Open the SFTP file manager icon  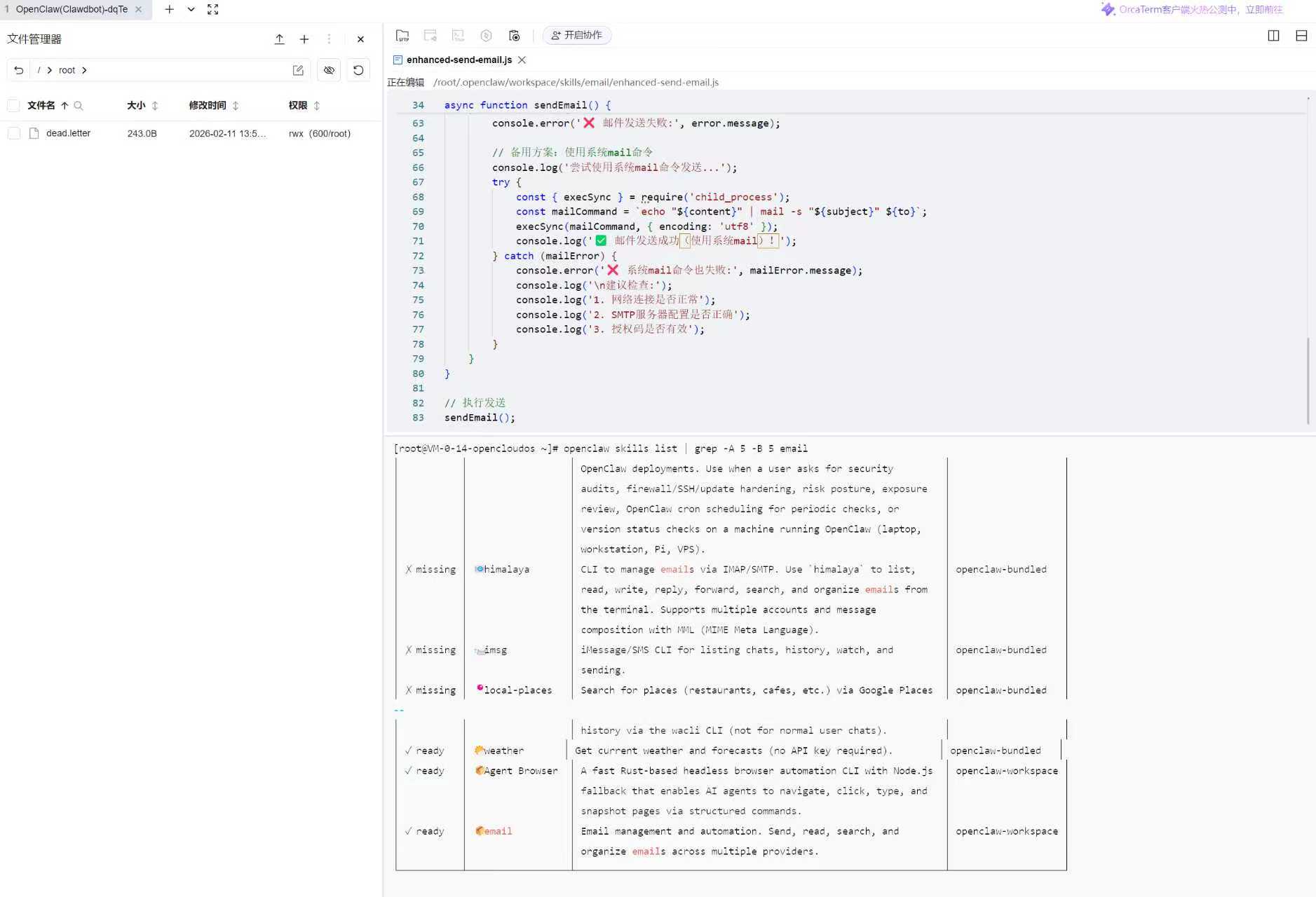pyautogui.click(x=402, y=35)
